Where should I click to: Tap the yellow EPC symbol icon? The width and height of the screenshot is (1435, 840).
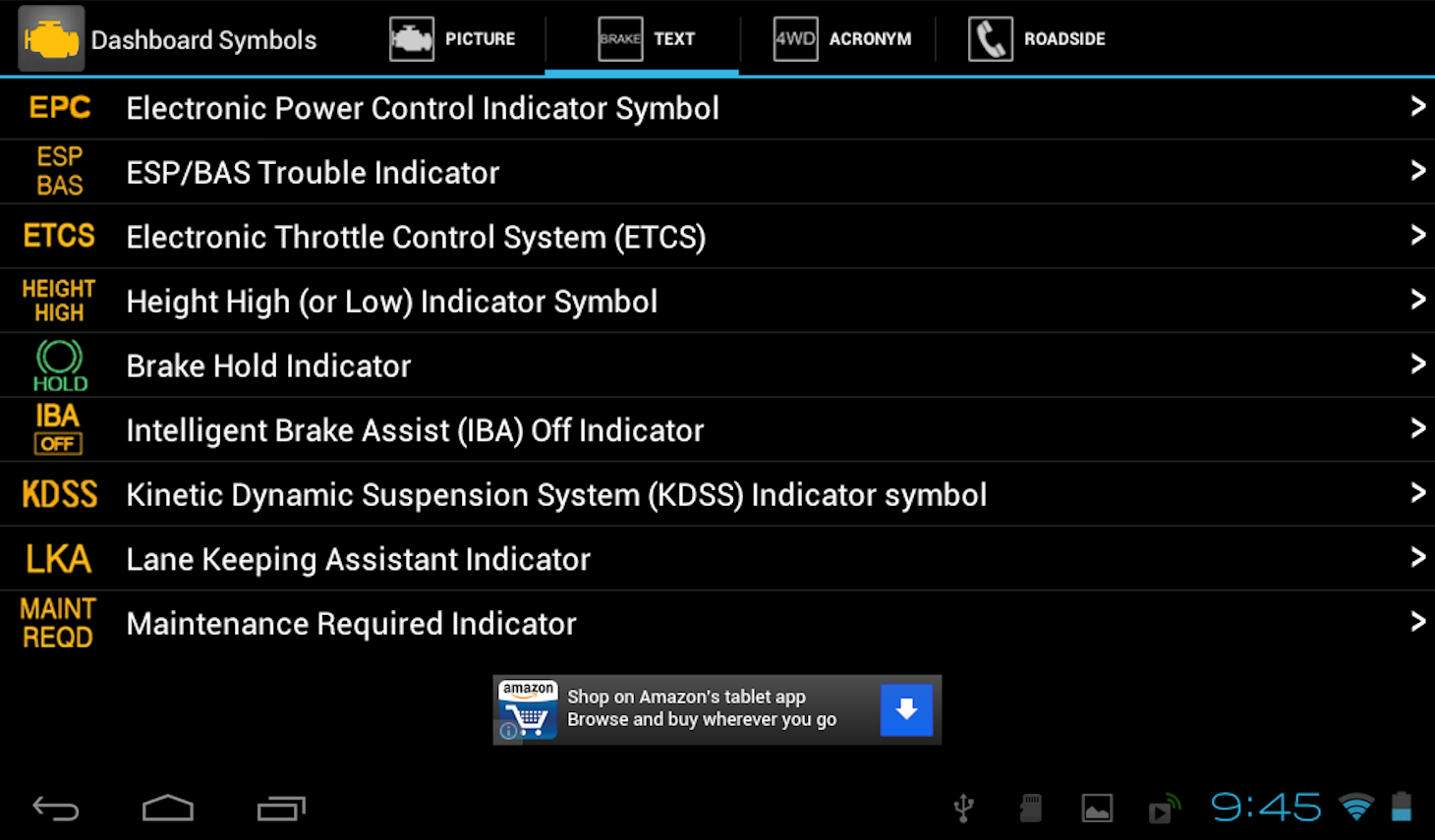[x=60, y=108]
